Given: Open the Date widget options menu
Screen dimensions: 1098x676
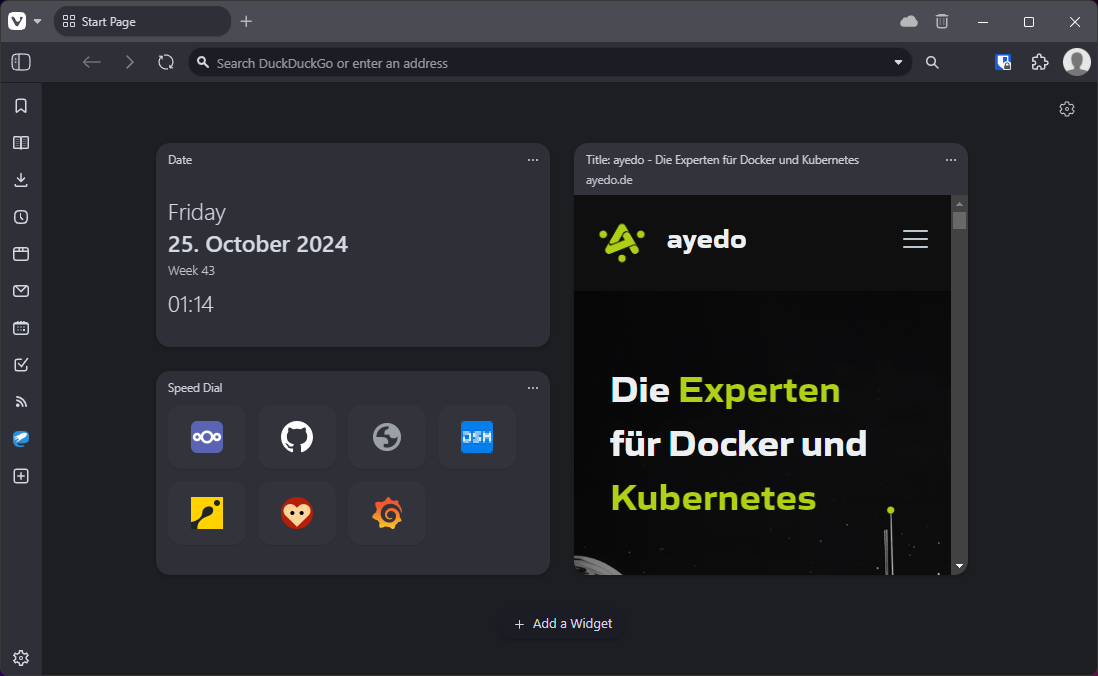Looking at the screenshot, I should tap(533, 160).
